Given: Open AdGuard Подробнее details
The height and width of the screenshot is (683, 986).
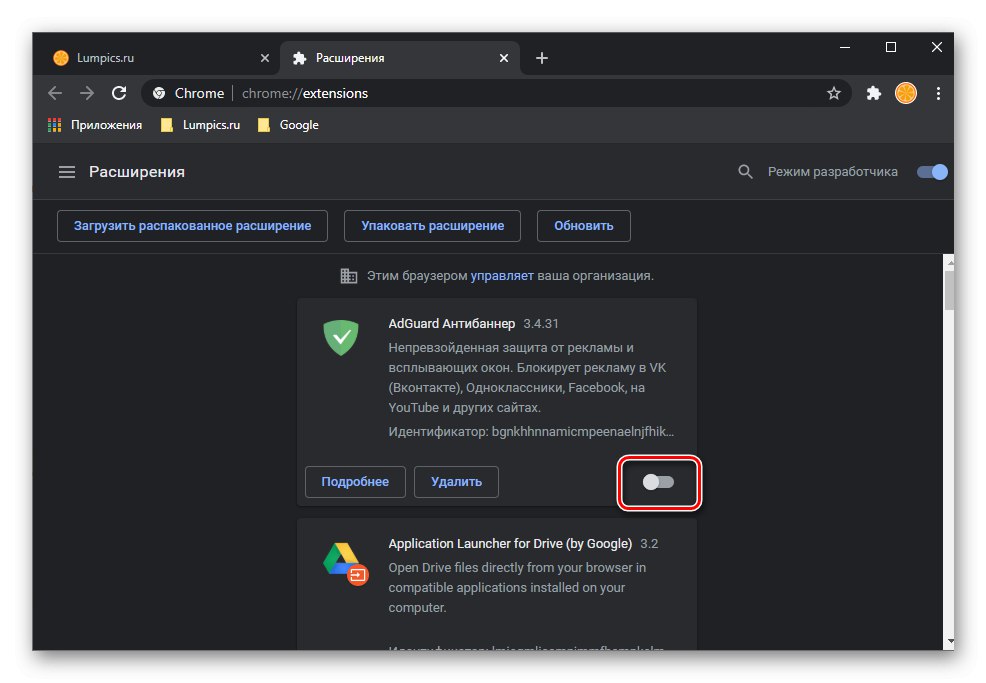Looking at the screenshot, I should tap(355, 481).
